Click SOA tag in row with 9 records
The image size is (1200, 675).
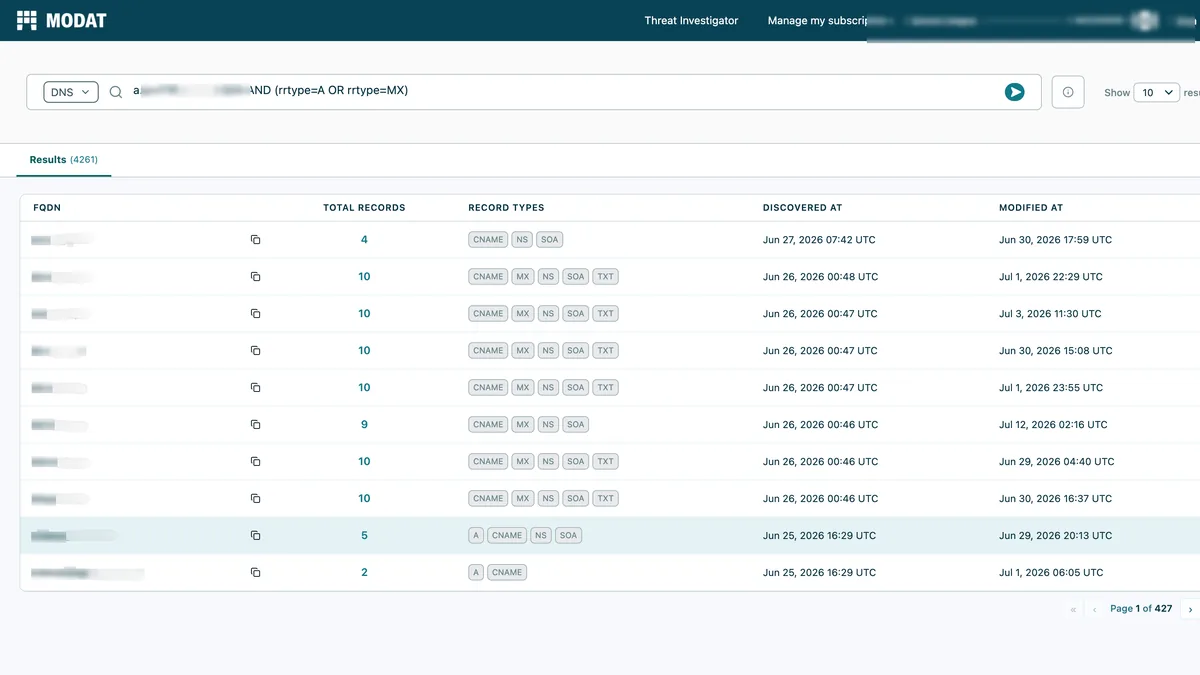point(575,425)
